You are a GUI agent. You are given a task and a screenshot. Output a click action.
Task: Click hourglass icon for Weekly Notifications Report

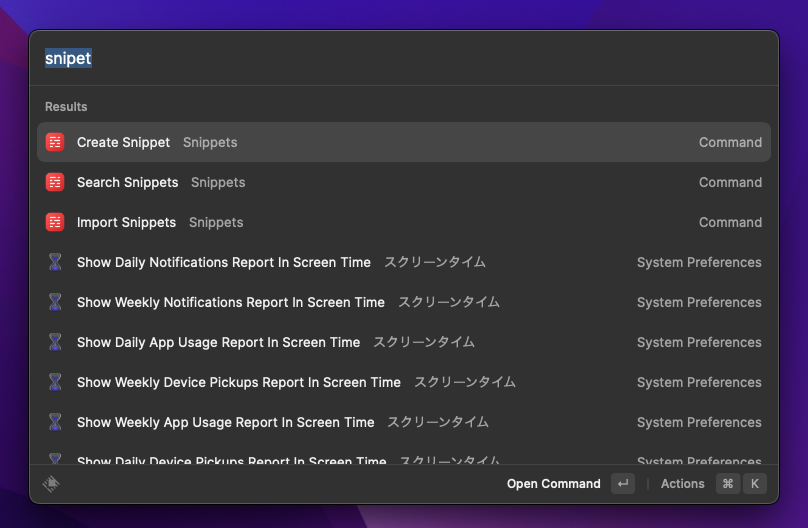55,302
